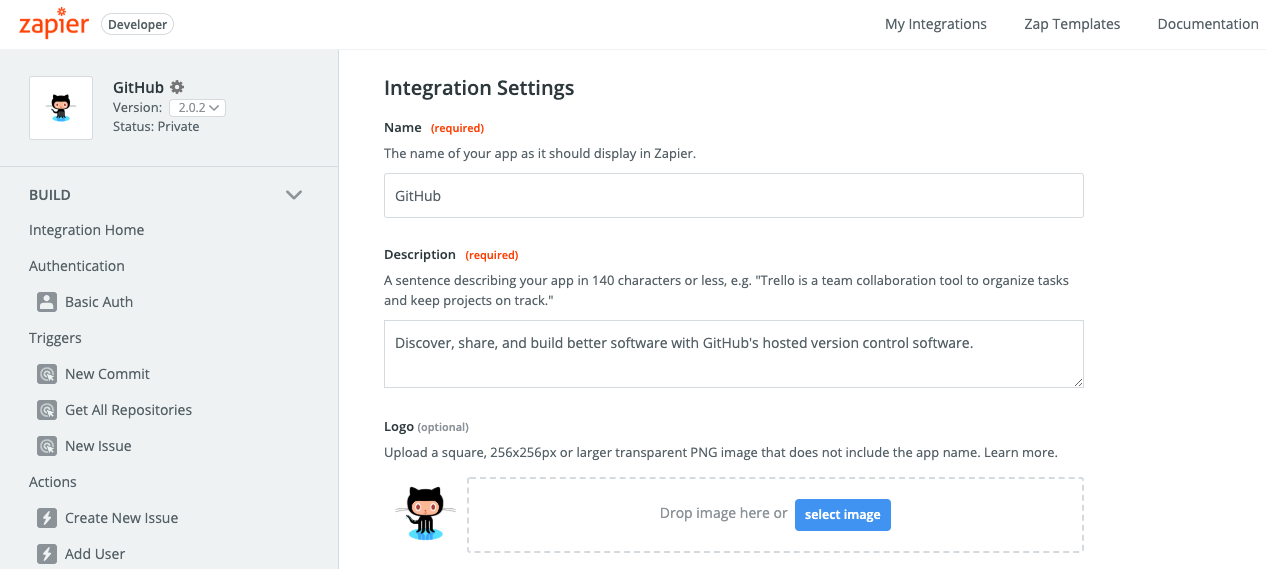
Task: Click into the Description text area
Action: point(734,354)
